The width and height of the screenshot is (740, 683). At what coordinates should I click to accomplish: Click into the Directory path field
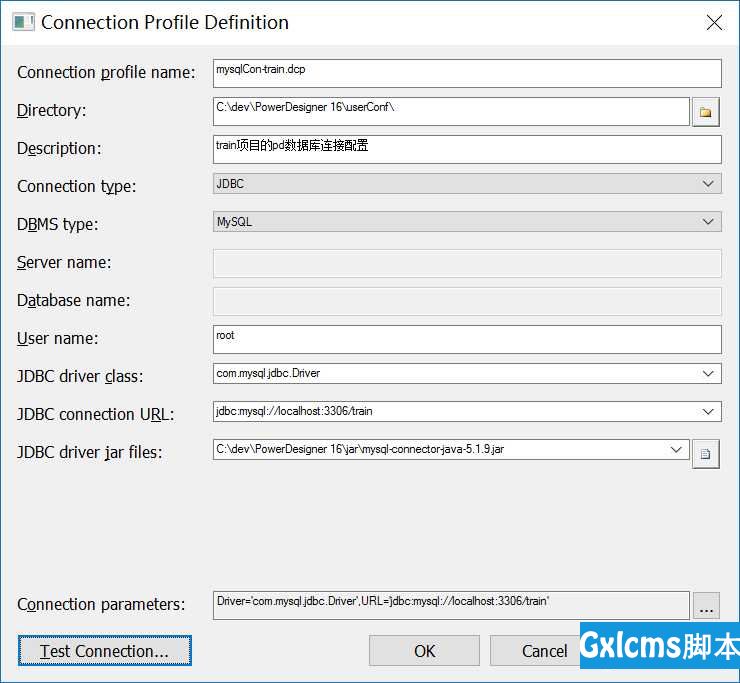(451, 111)
